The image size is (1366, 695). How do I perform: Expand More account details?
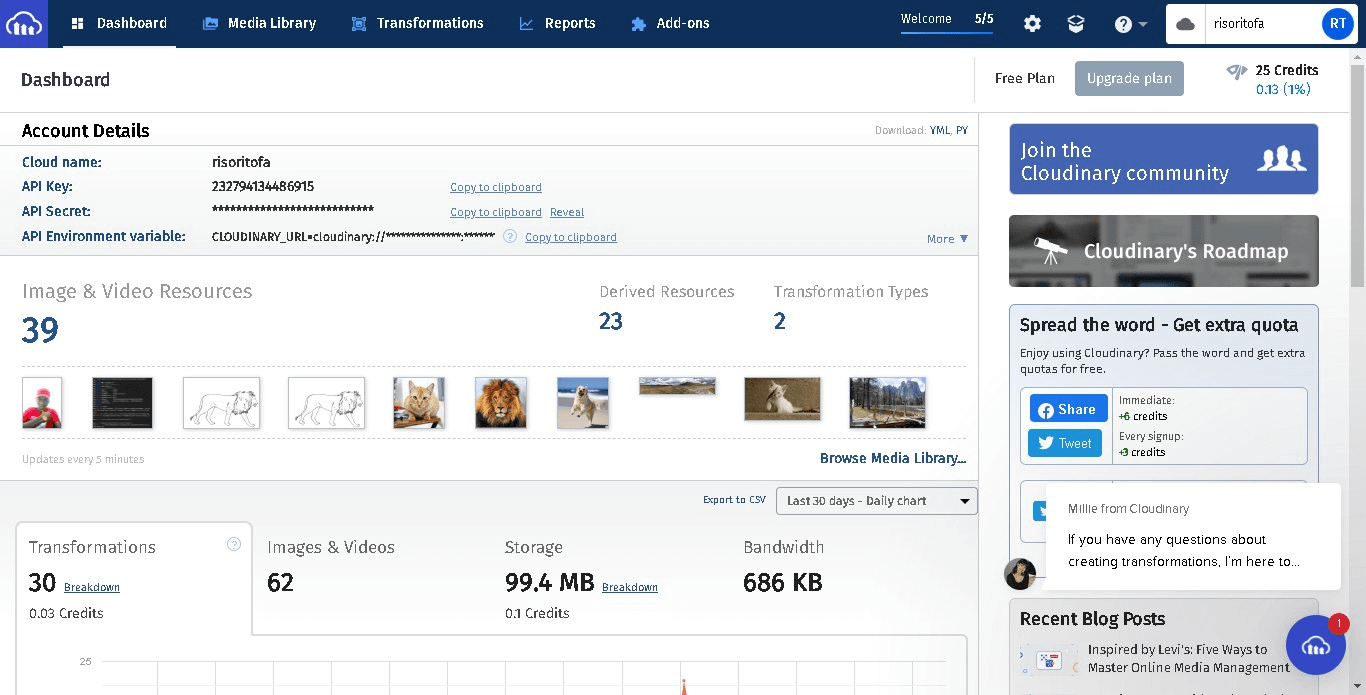pos(948,239)
